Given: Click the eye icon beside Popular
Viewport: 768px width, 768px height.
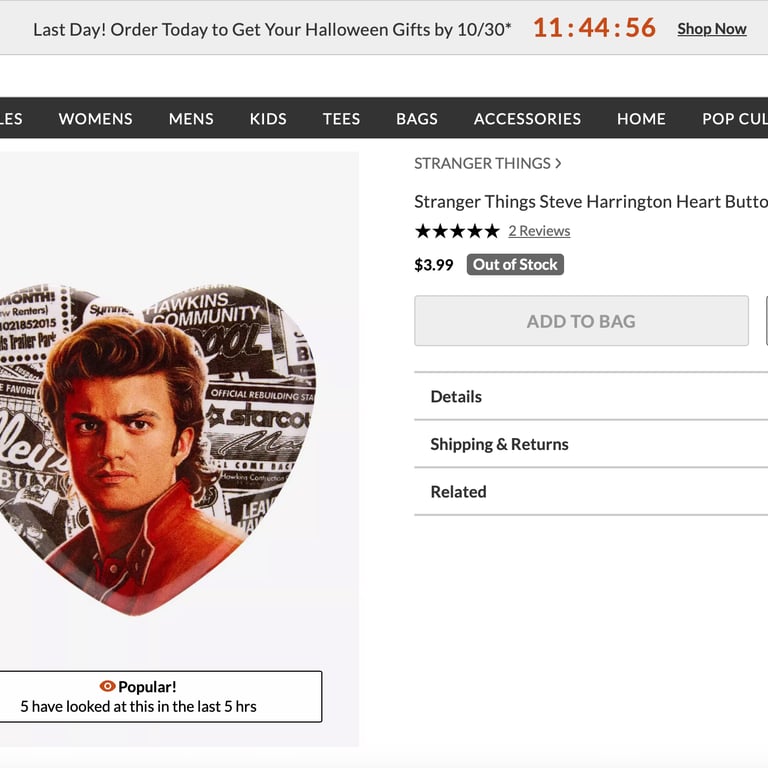Looking at the screenshot, I should pos(108,686).
